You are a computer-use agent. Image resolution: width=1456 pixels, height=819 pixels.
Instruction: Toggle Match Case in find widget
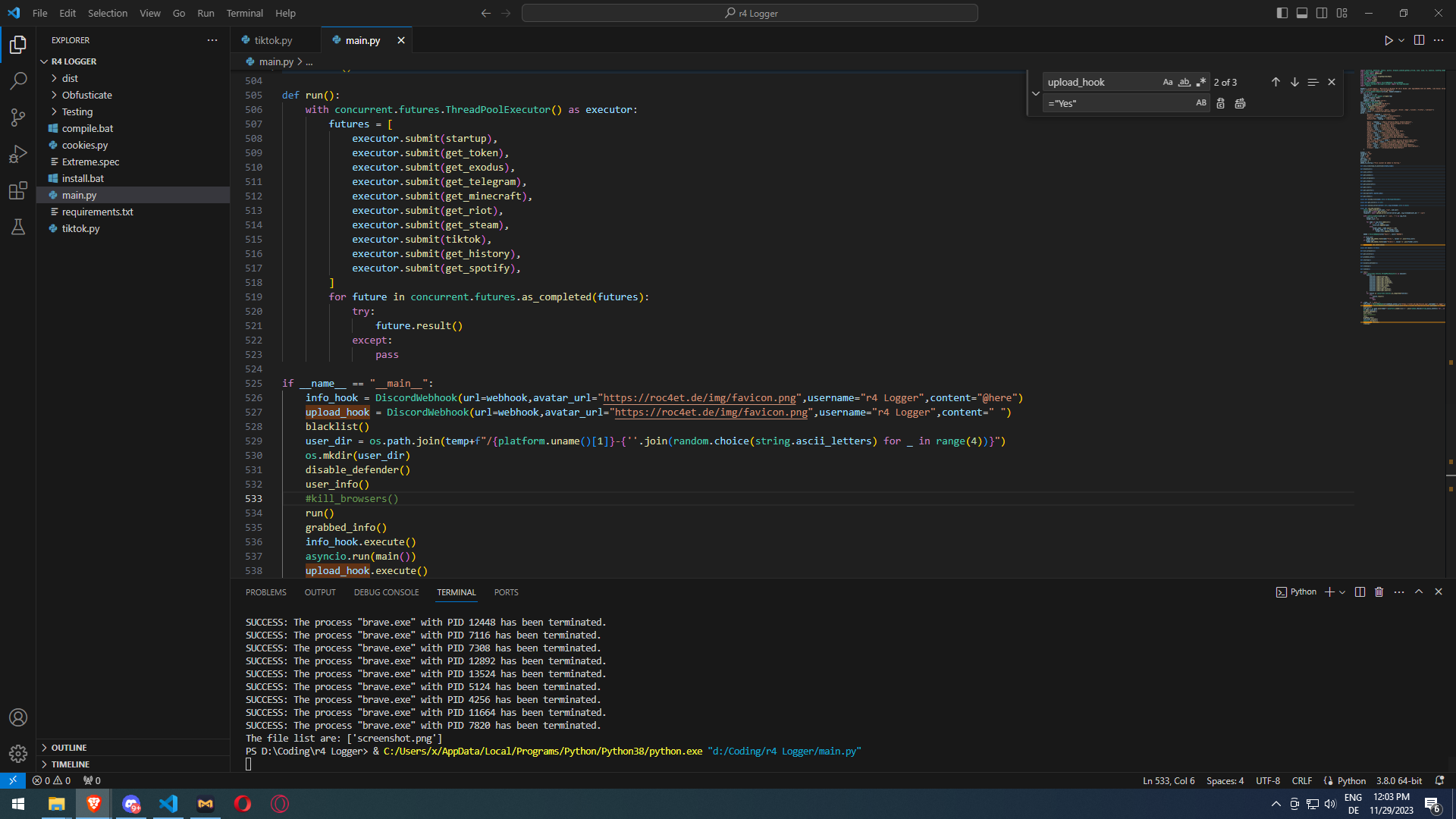(x=1167, y=82)
